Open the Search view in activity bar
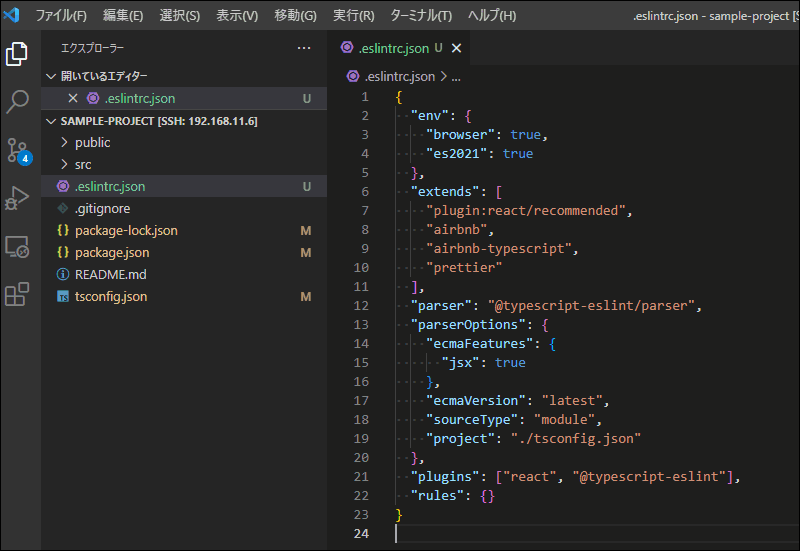The height and width of the screenshot is (551, 800). pyautogui.click(x=17, y=101)
